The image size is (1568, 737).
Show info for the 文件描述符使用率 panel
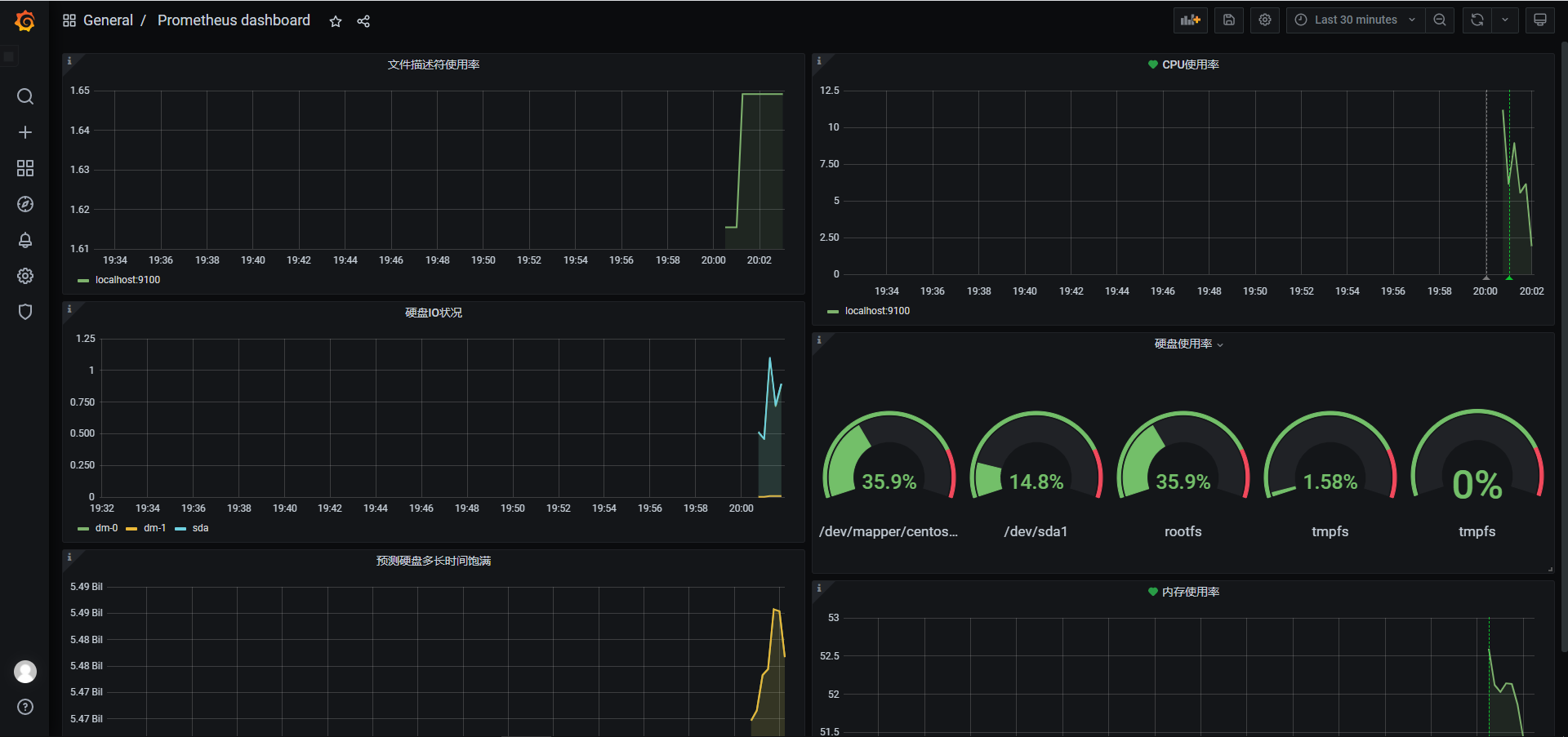pyautogui.click(x=69, y=61)
